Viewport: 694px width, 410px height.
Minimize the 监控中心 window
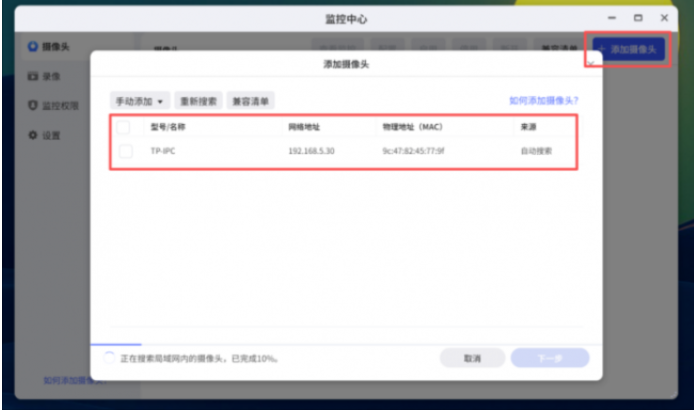coord(613,18)
